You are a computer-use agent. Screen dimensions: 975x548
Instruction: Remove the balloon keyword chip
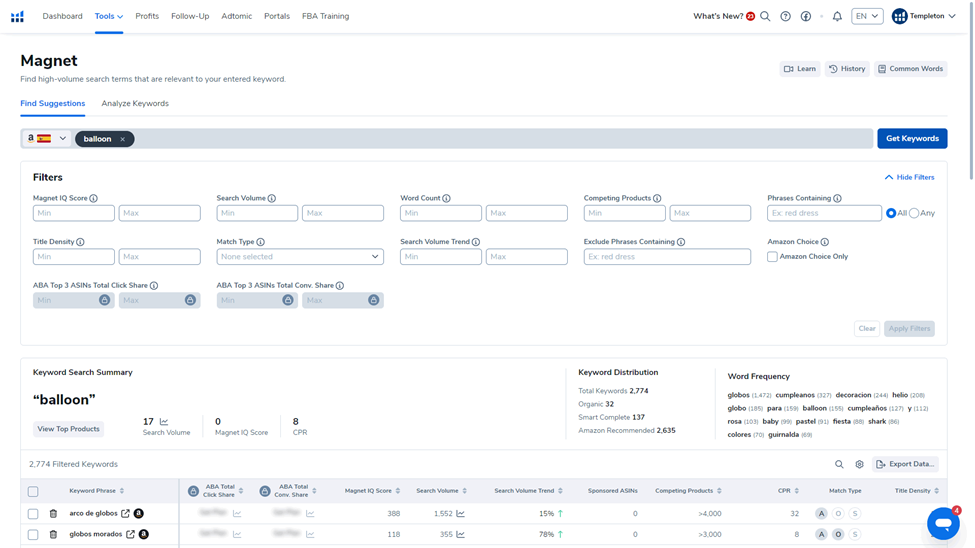tap(122, 139)
